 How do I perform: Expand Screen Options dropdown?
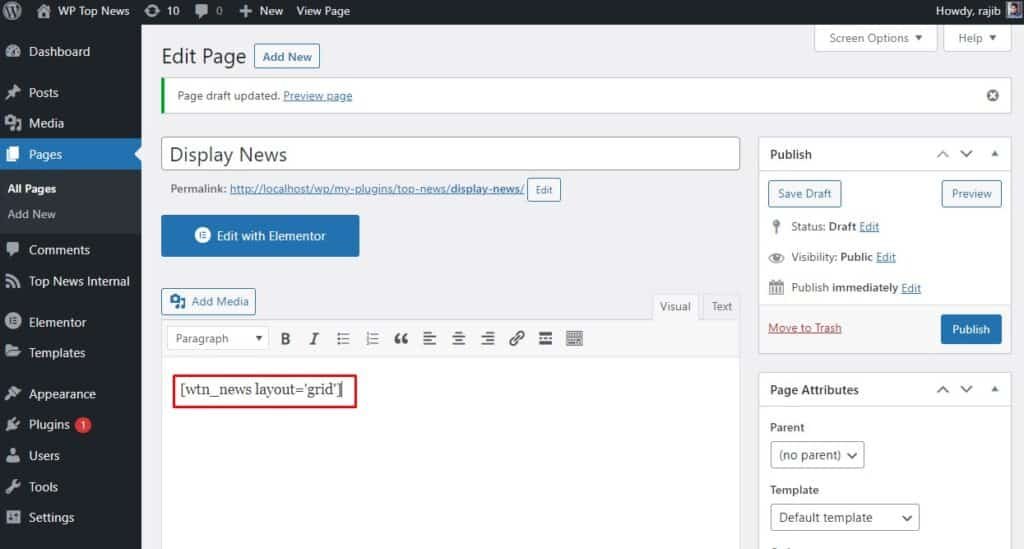point(875,39)
